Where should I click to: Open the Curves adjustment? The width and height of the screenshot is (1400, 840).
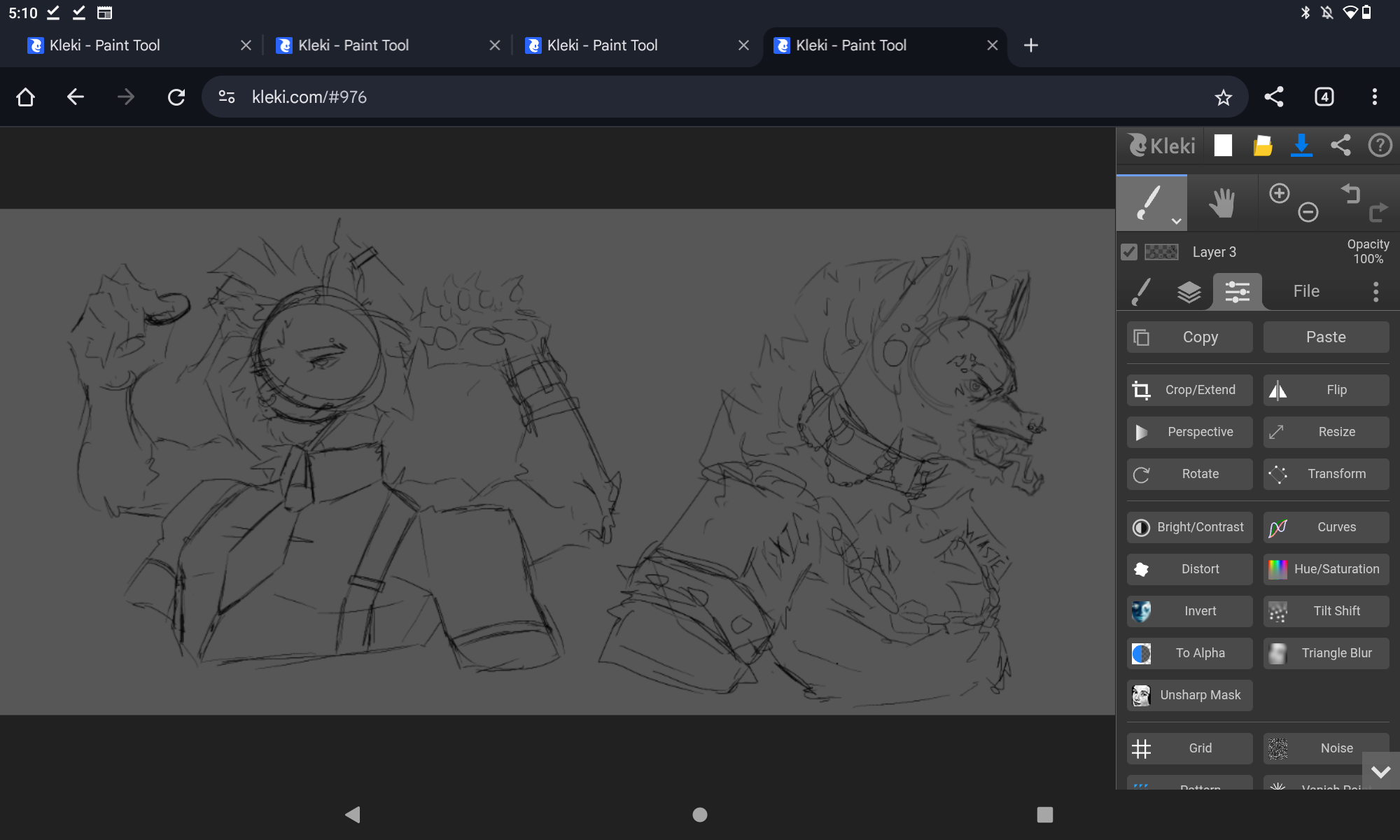tap(1326, 527)
